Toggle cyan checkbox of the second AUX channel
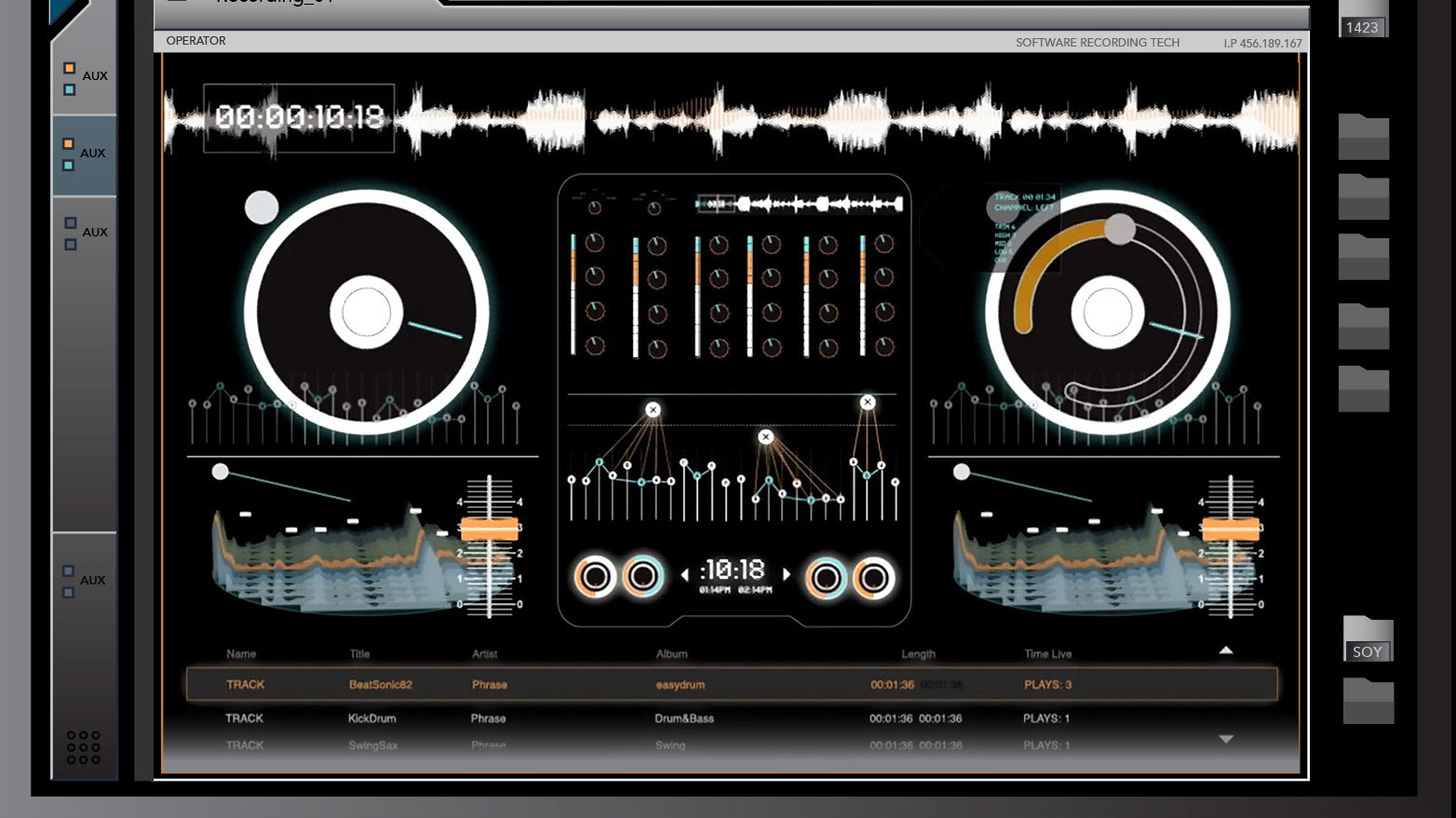The image size is (1456, 818). pyautogui.click(x=68, y=166)
